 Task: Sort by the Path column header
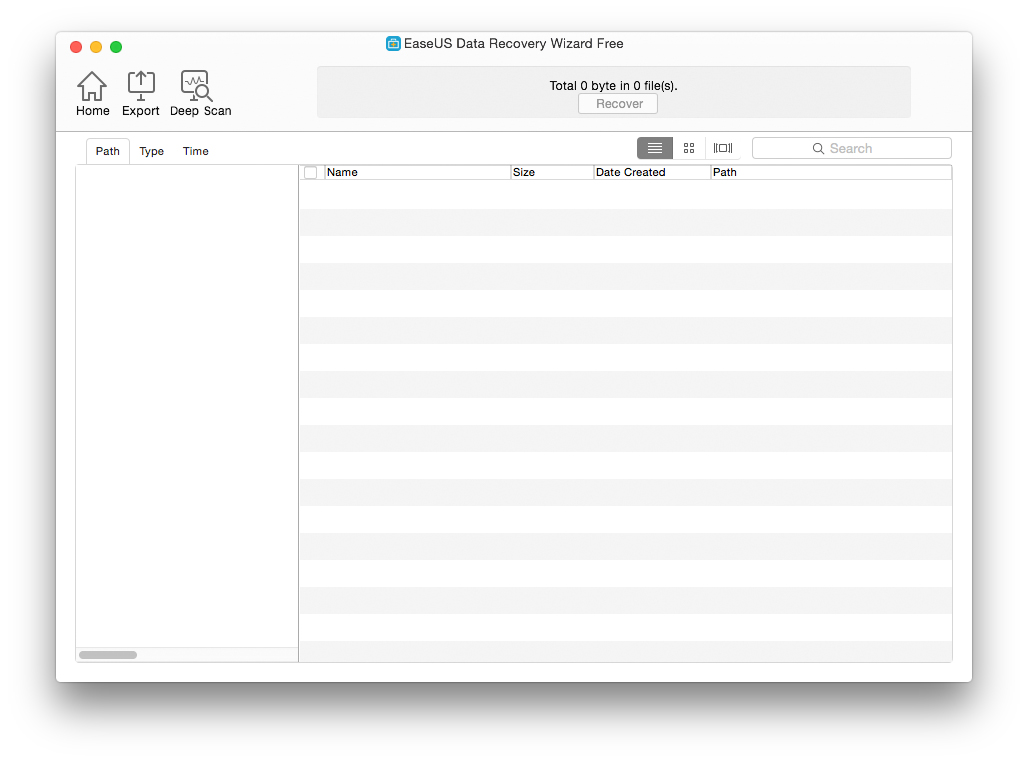coord(831,172)
